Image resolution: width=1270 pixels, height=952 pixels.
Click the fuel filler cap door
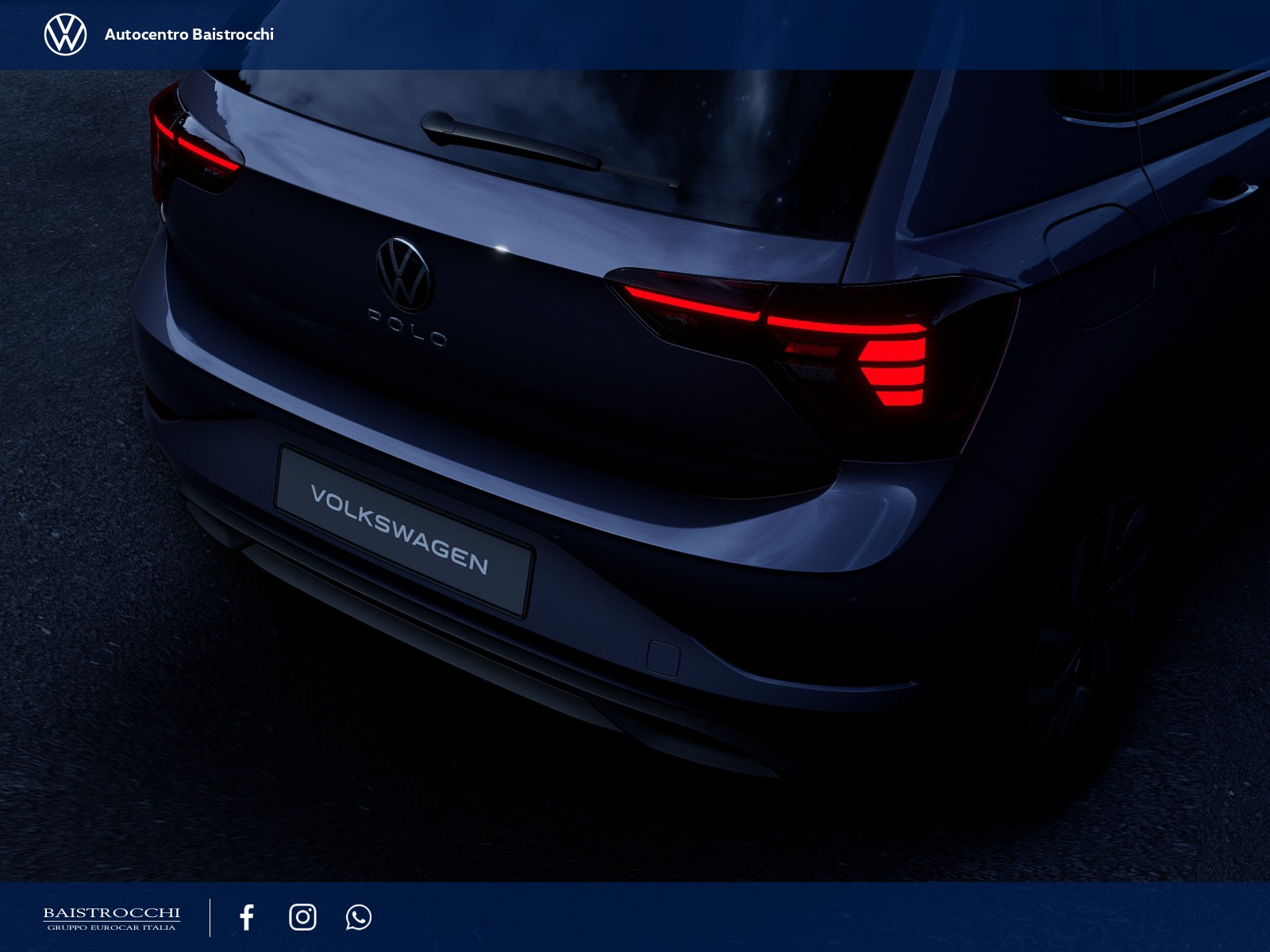coord(1101,266)
